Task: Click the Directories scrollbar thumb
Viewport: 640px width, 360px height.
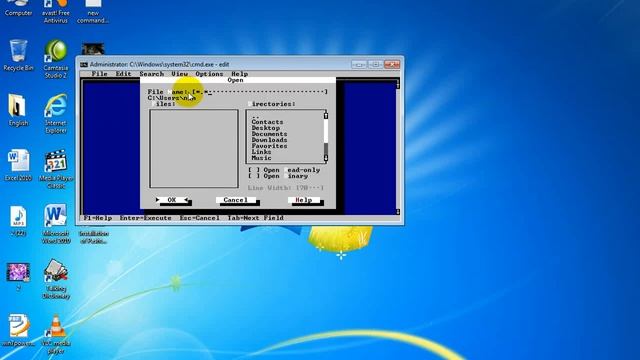Action: pos(326,149)
